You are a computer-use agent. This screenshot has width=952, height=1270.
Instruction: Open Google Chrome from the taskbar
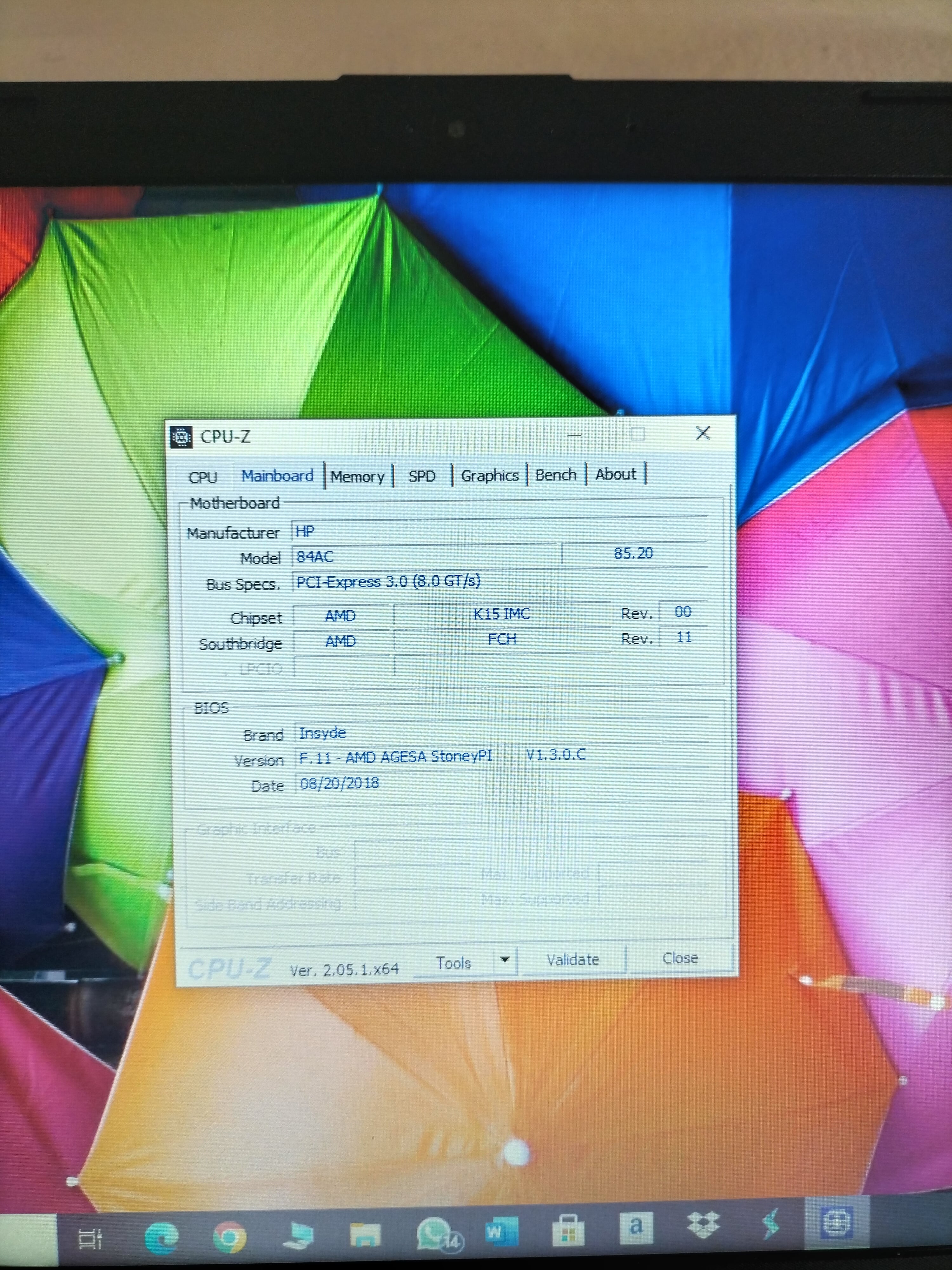[229, 1237]
